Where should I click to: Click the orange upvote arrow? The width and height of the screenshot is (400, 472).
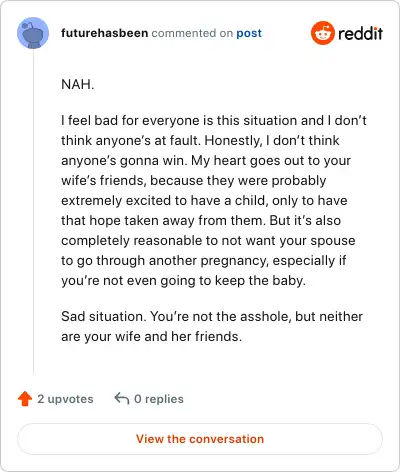[25, 399]
